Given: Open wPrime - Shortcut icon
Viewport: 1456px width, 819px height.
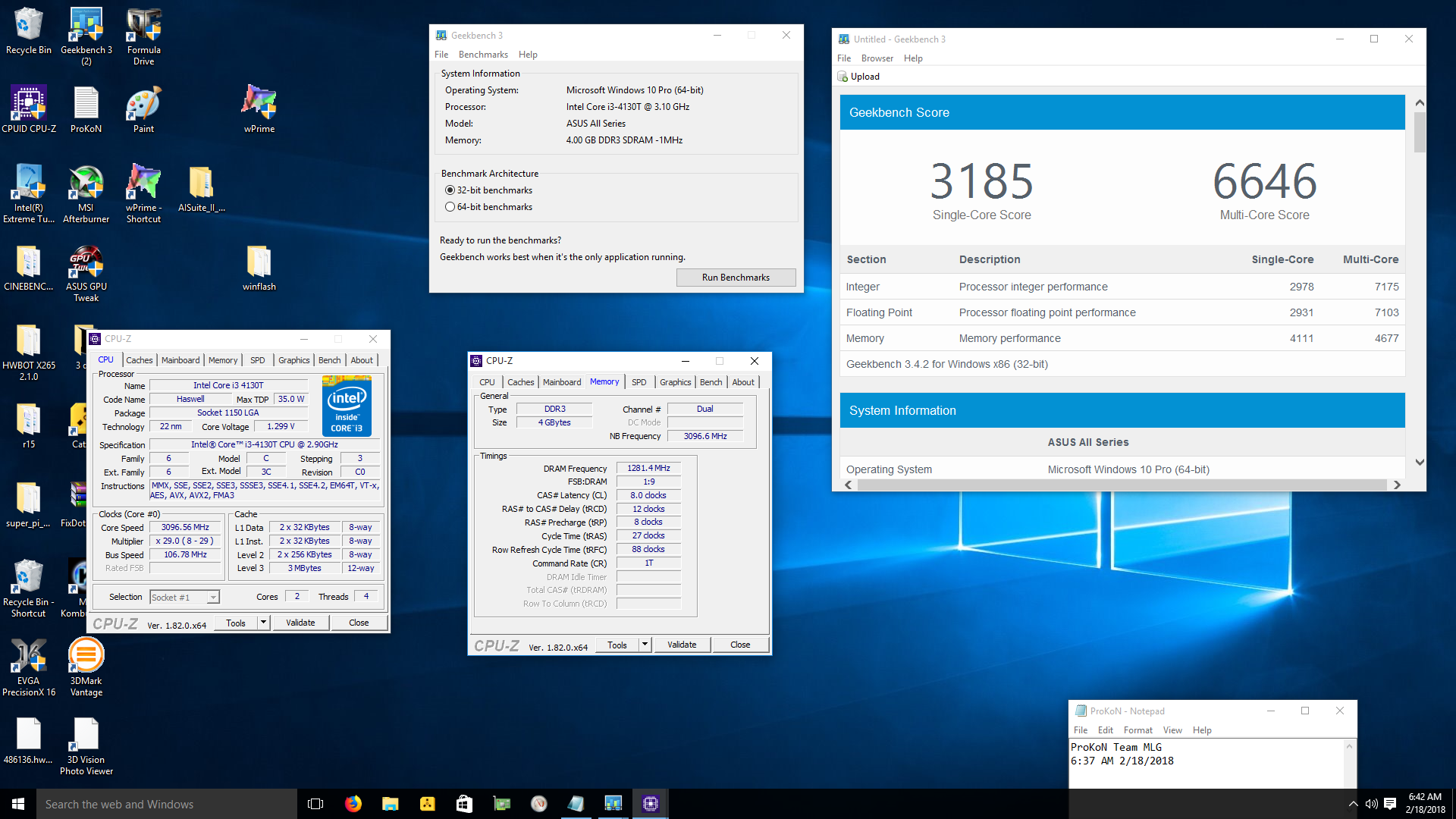Looking at the screenshot, I should [143, 194].
